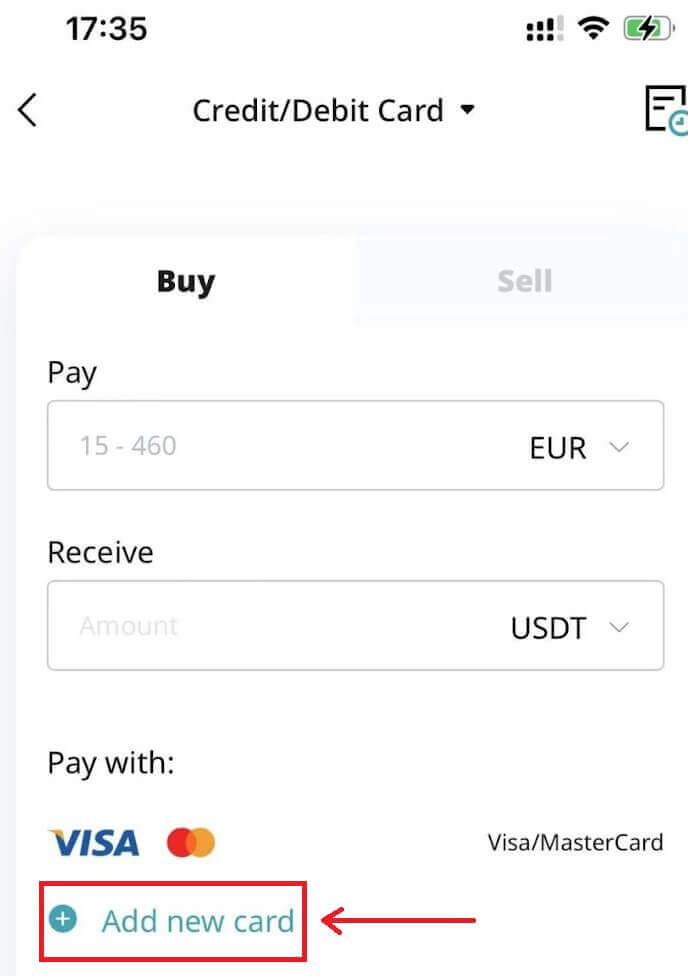Focus the Pay amount input field
Image resolution: width=688 pixels, height=976 pixels.
pos(280,446)
